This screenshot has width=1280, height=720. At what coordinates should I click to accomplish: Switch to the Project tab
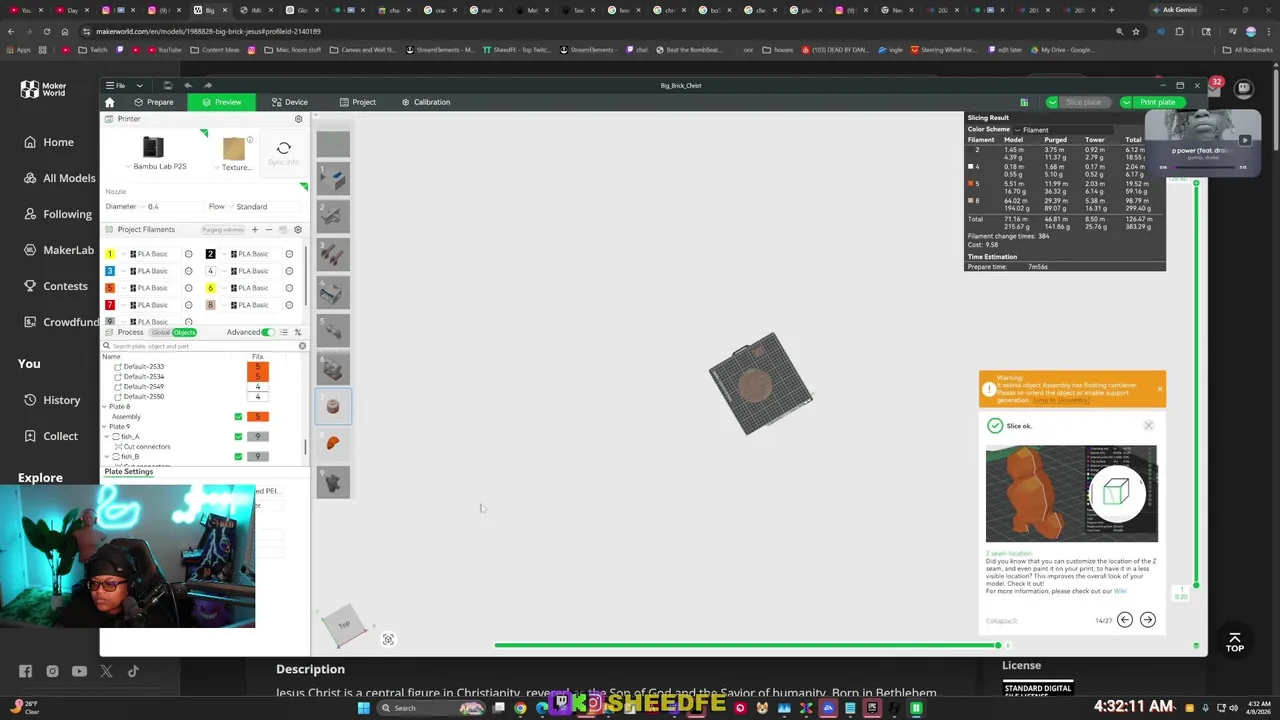357,102
